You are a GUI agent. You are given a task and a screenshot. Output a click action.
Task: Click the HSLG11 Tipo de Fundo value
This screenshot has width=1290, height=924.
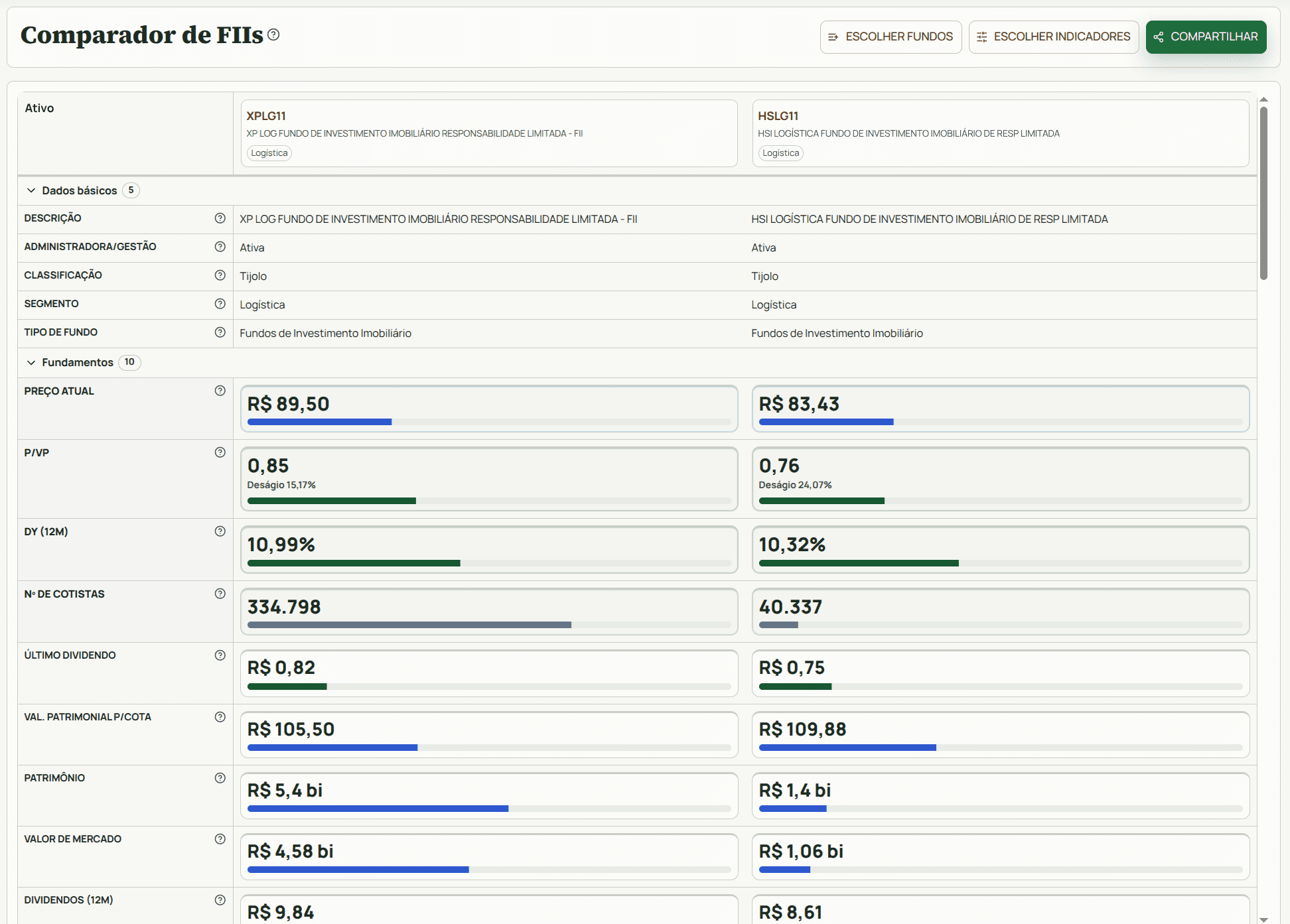837,334
